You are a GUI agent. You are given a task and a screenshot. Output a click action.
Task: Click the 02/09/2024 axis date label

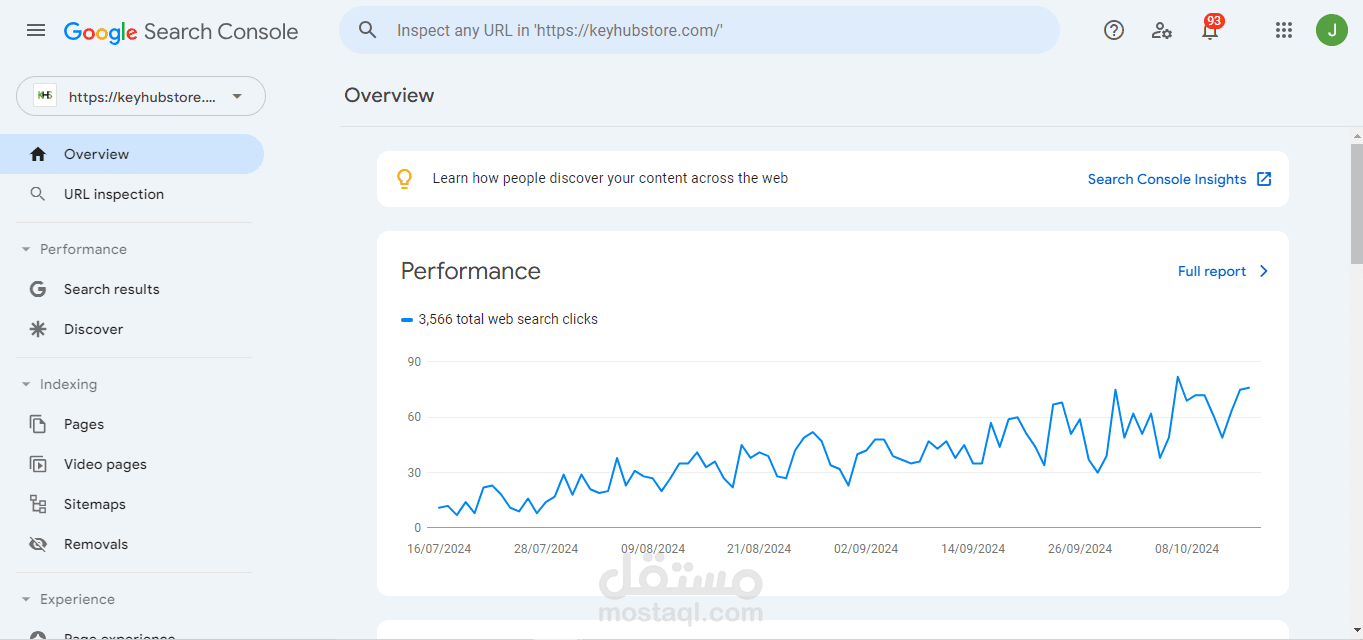(x=866, y=548)
